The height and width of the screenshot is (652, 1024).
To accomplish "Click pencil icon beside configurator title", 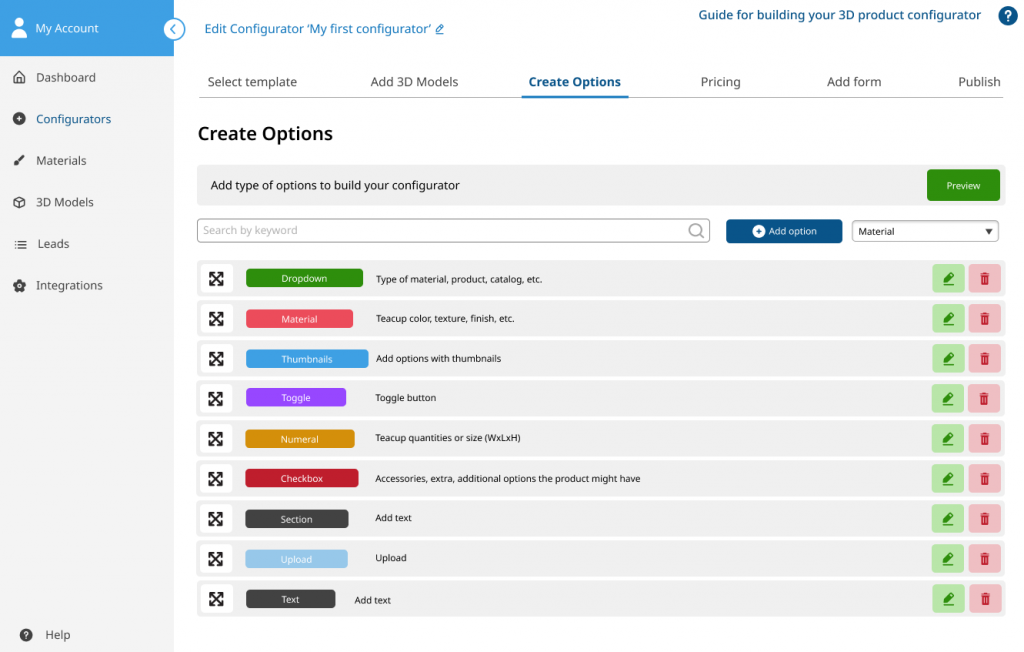I will (440, 30).
